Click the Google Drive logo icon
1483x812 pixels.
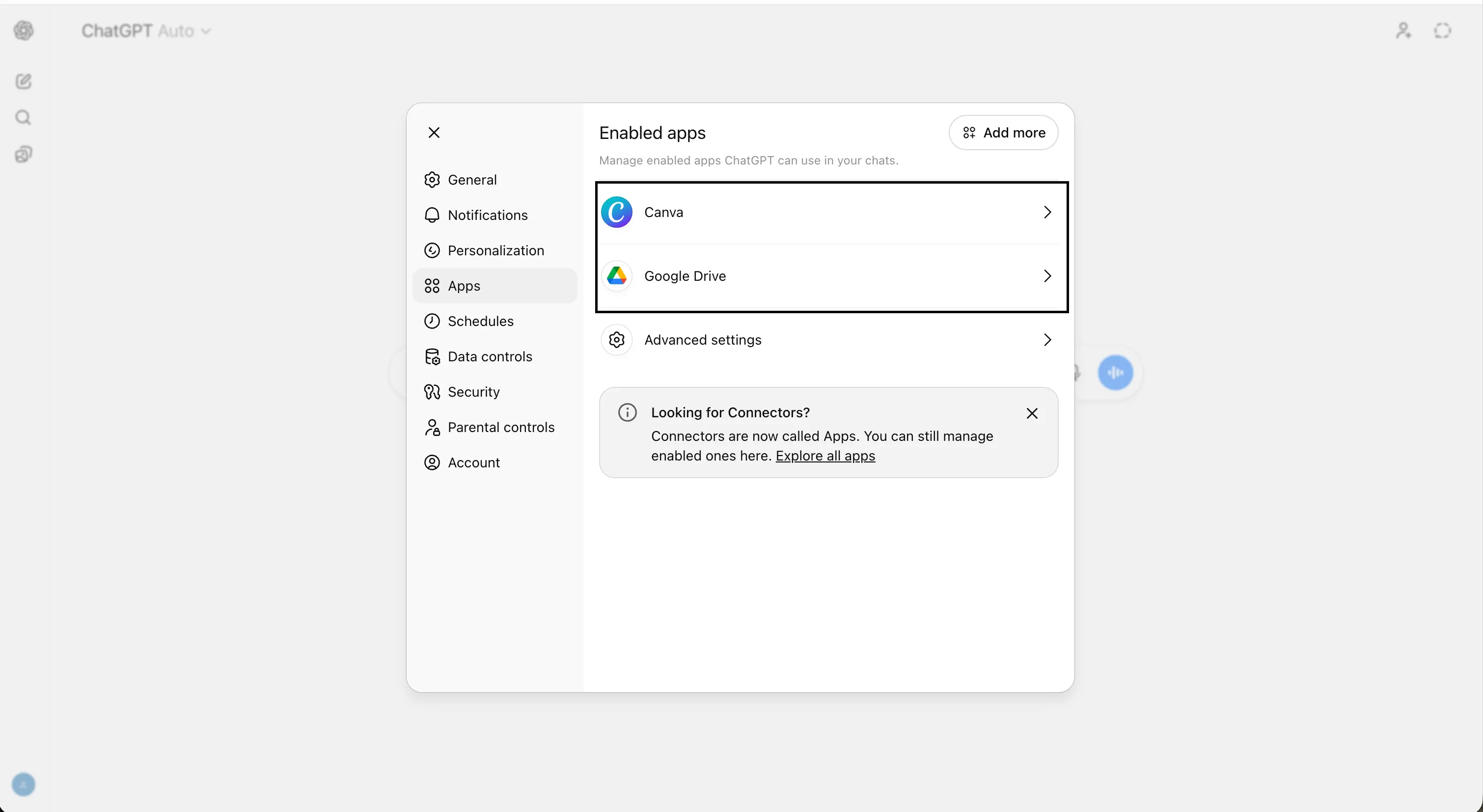point(617,276)
